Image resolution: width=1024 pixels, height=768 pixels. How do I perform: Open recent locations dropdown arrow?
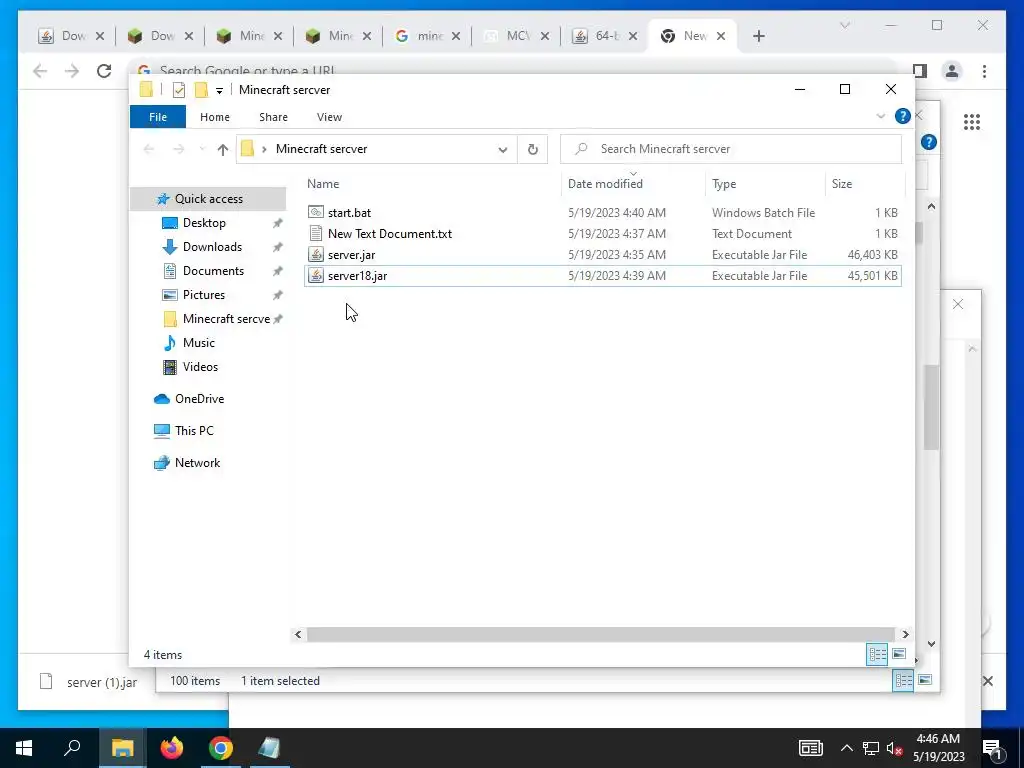click(202, 150)
